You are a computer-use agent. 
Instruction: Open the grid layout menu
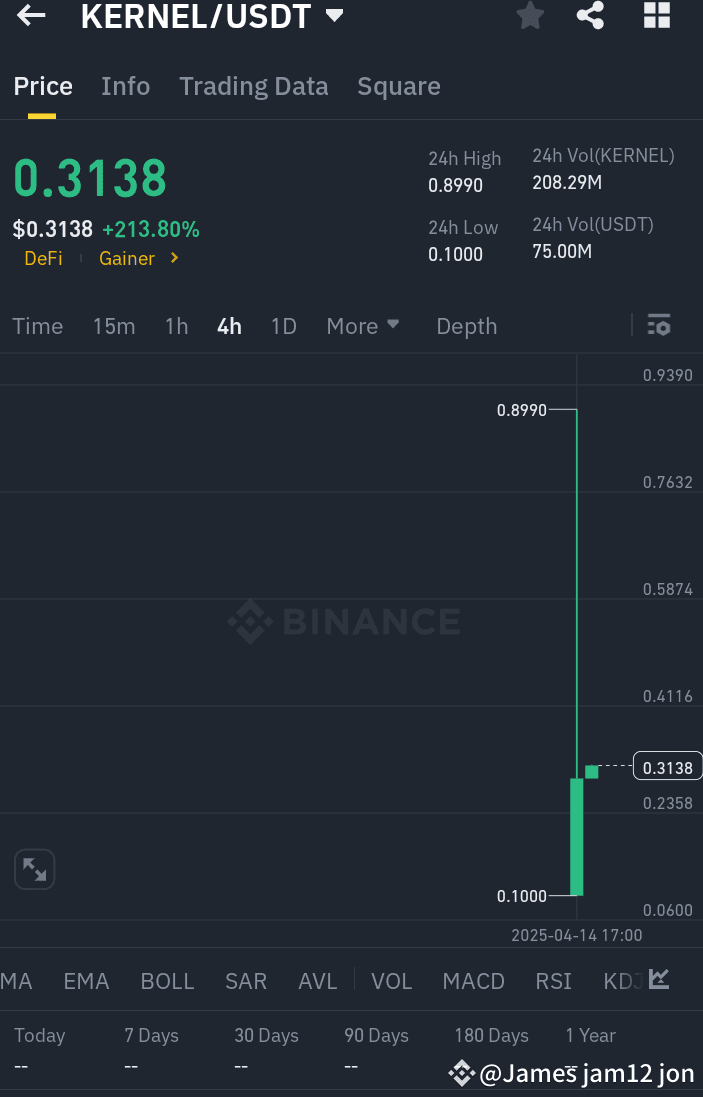[657, 16]
